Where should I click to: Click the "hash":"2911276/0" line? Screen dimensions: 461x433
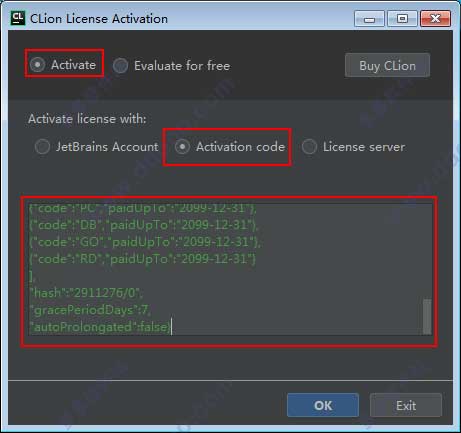tap(86, 293)
